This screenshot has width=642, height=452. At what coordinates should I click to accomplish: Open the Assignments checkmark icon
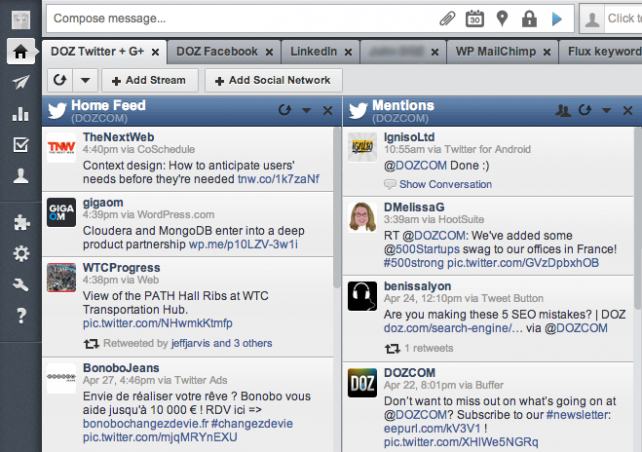(20, 145)
